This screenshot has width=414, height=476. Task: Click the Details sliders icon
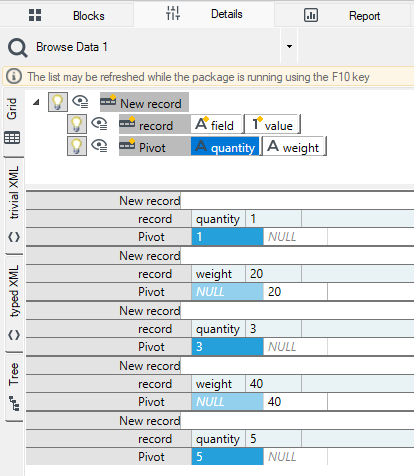(173, 13)
